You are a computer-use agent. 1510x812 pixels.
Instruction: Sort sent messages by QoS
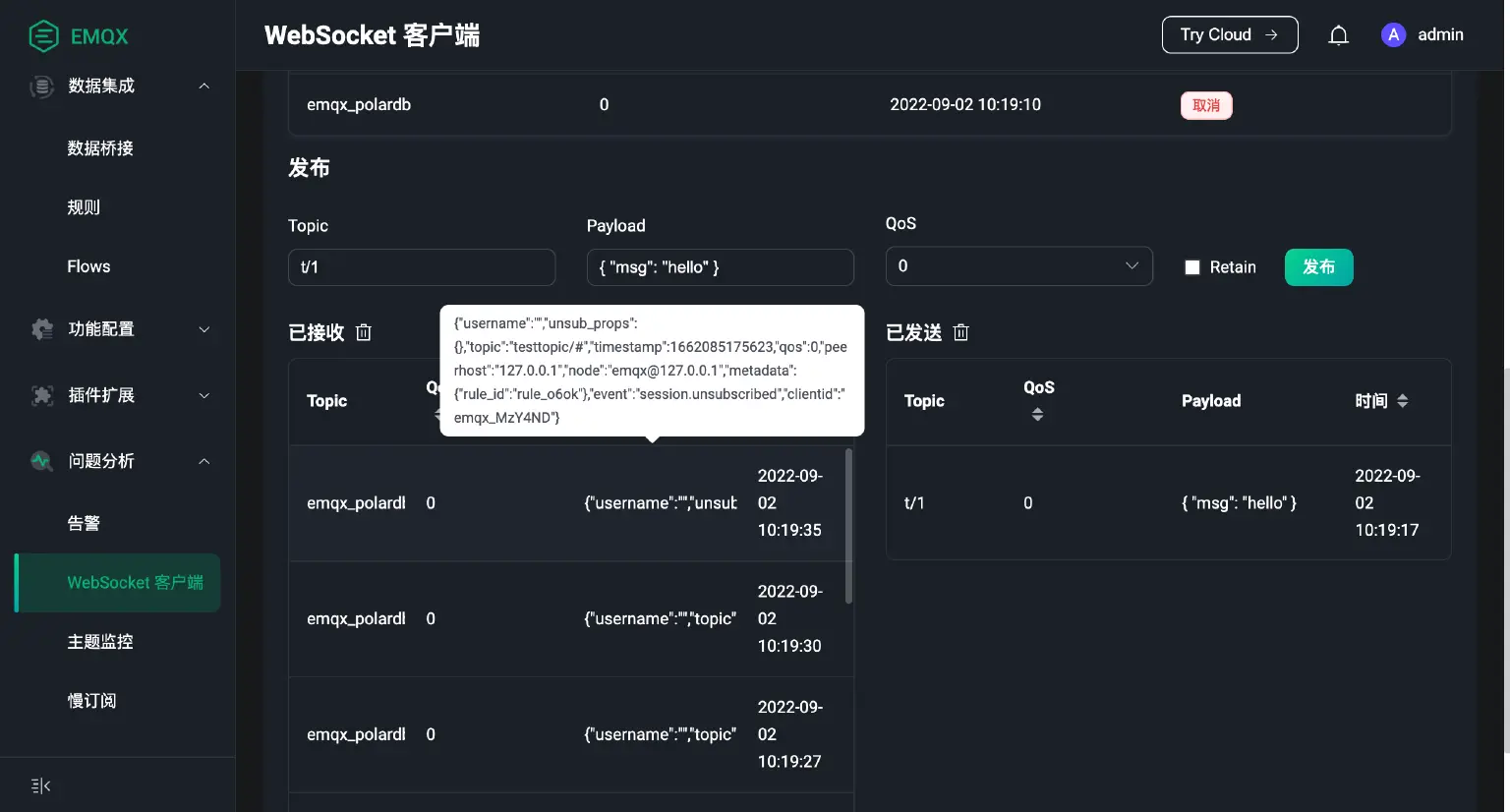tap(1037, 415)
